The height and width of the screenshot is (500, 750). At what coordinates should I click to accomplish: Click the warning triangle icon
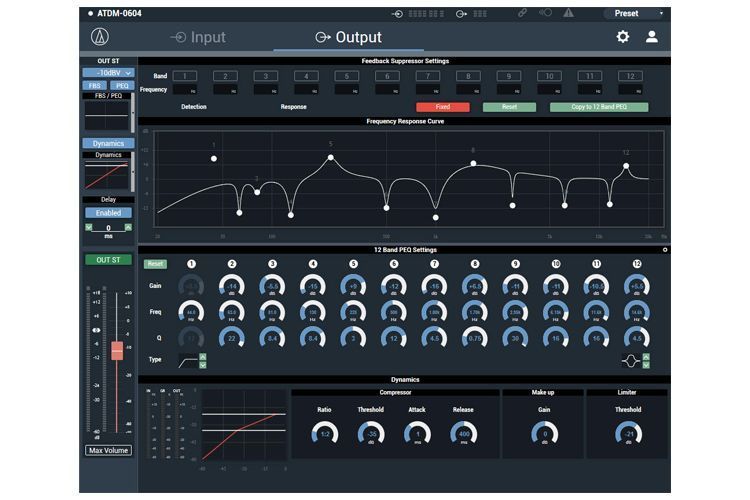(568, 13)
